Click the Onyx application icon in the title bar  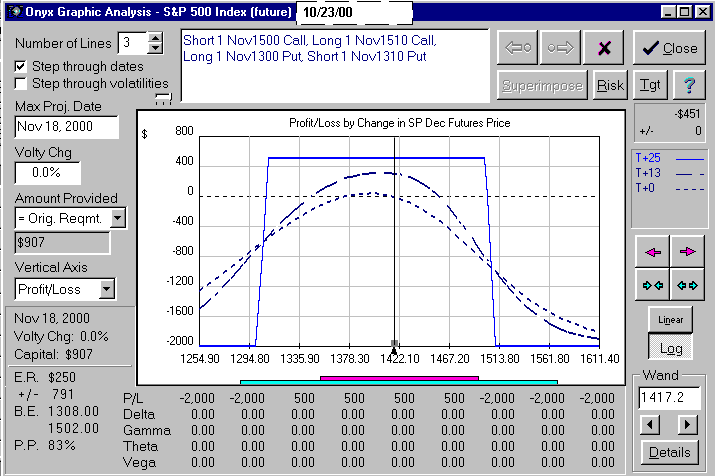[15, 11]
